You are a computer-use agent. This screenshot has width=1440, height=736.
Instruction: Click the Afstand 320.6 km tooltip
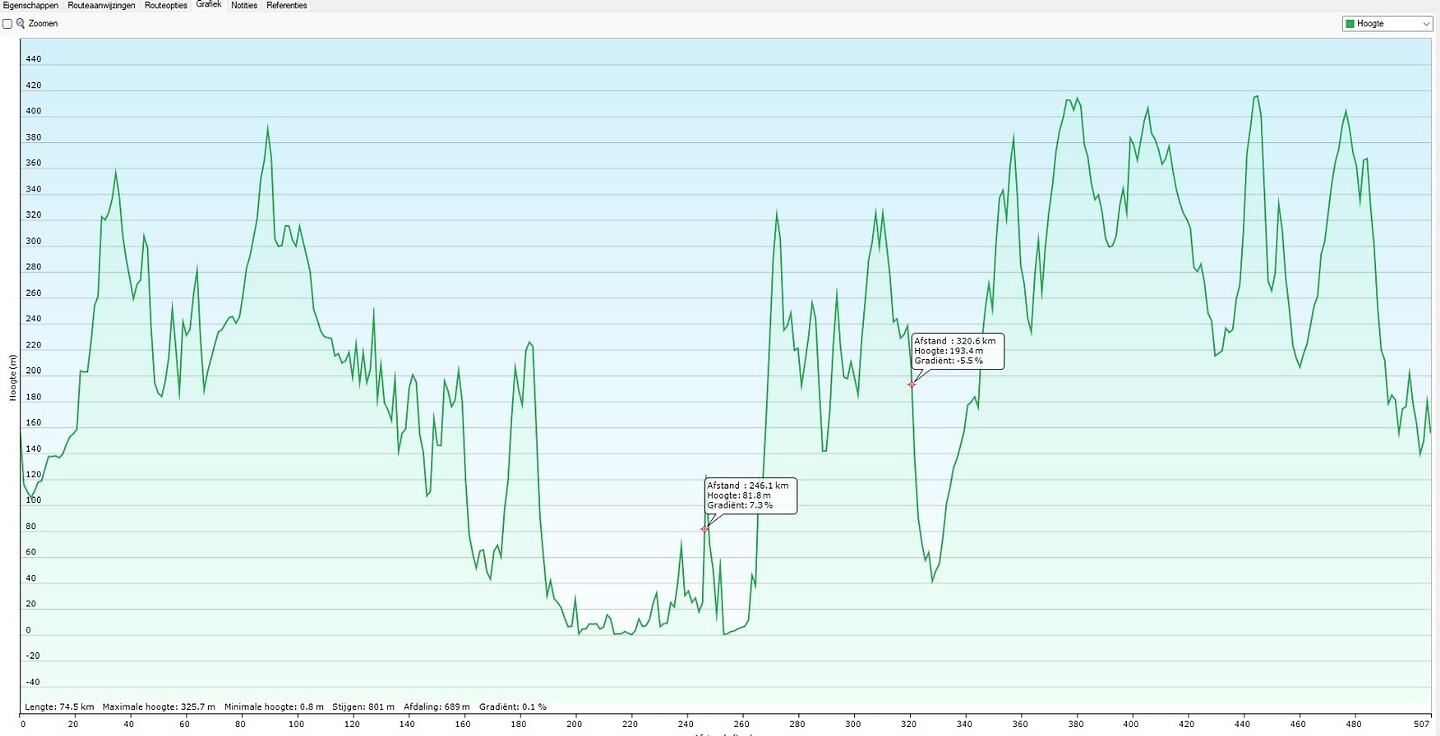coord(958,351)
